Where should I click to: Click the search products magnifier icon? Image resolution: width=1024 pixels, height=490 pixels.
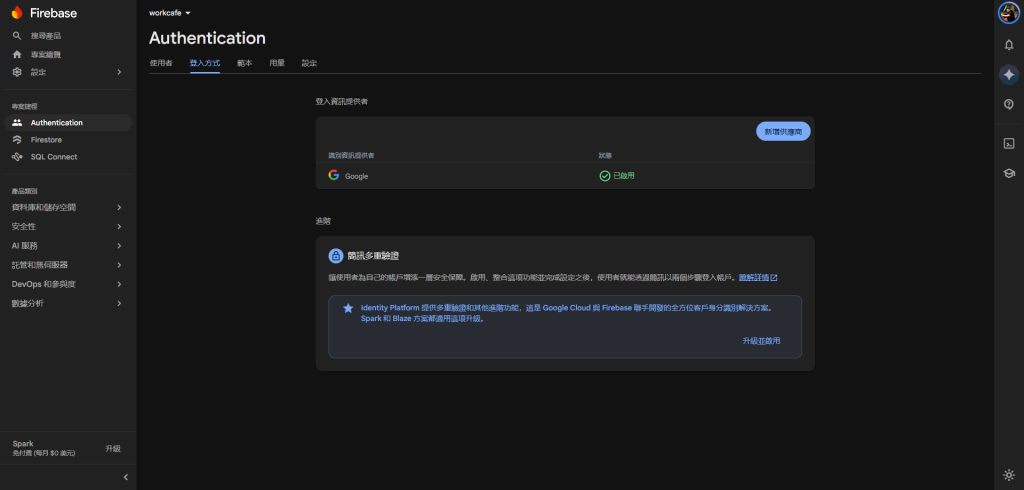click(x=17, y=36)
